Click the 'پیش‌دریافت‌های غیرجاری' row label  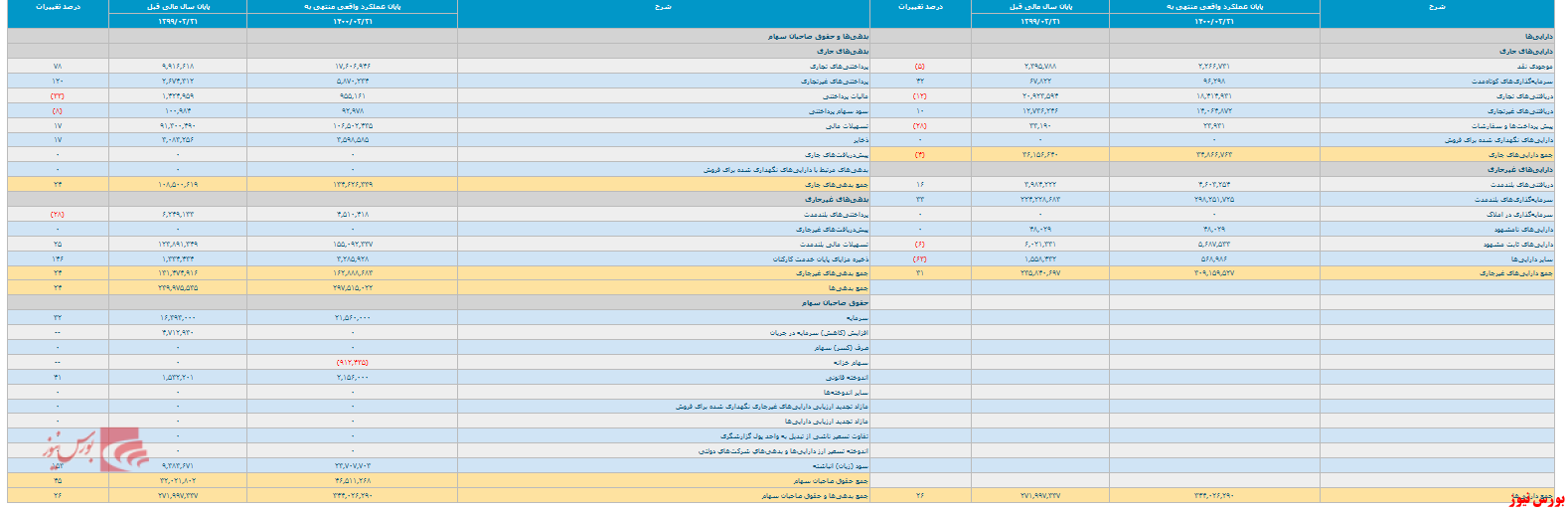832,229
